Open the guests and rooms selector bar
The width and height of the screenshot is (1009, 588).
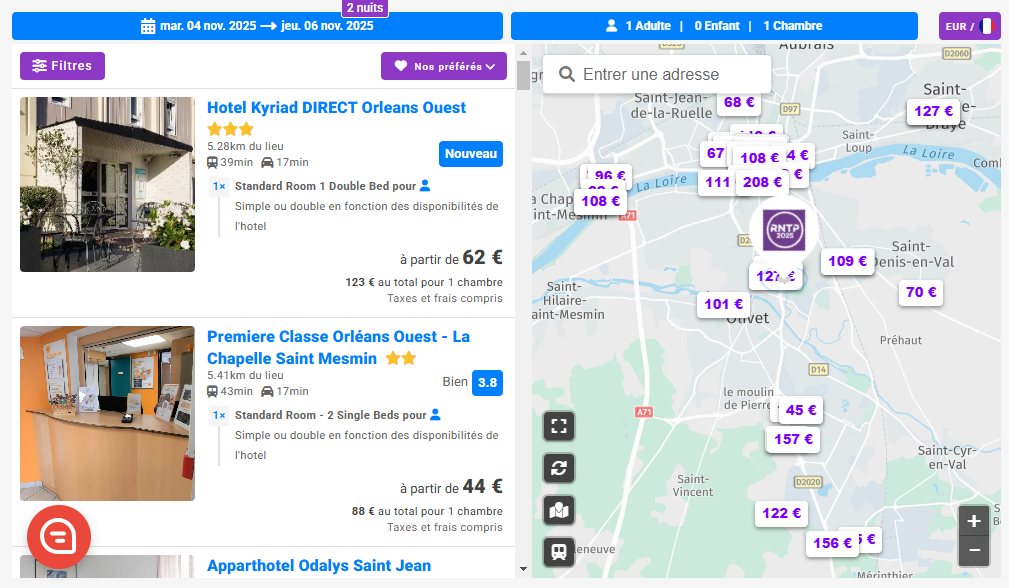(x=714, y=26)
